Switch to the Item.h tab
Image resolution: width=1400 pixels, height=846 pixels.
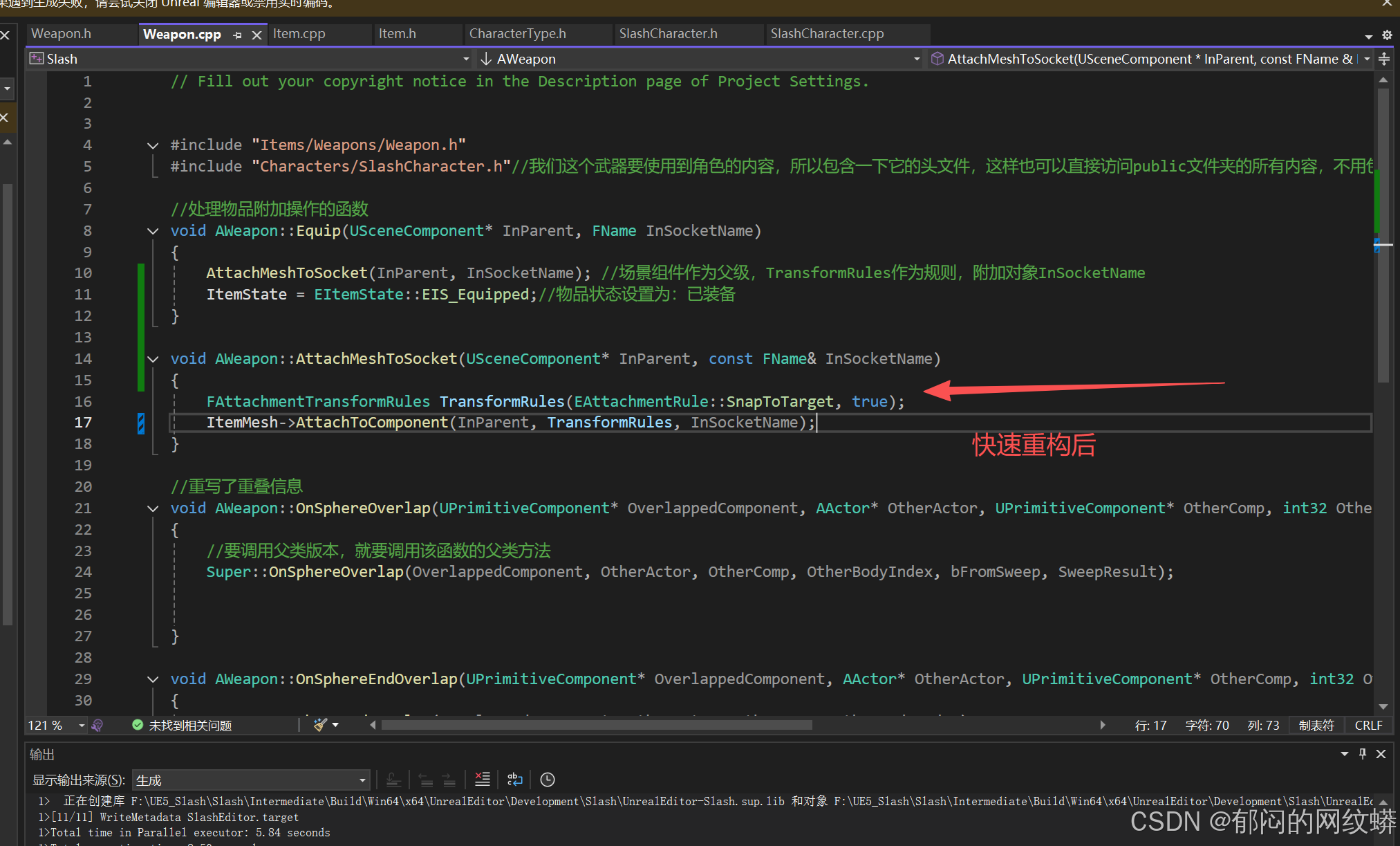point(398,34)
